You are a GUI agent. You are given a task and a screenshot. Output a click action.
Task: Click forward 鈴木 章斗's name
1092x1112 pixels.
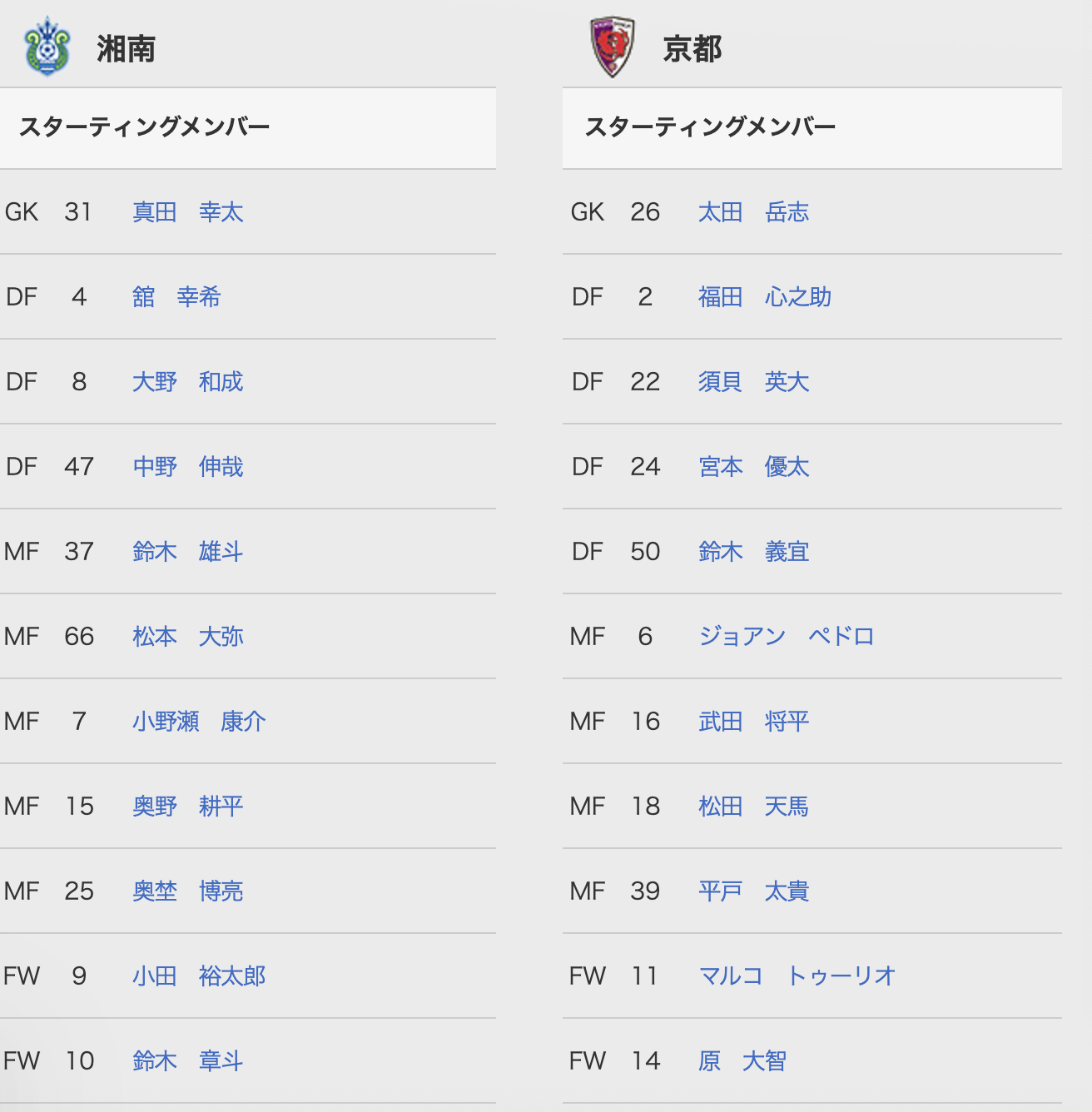click(187, 1061)
